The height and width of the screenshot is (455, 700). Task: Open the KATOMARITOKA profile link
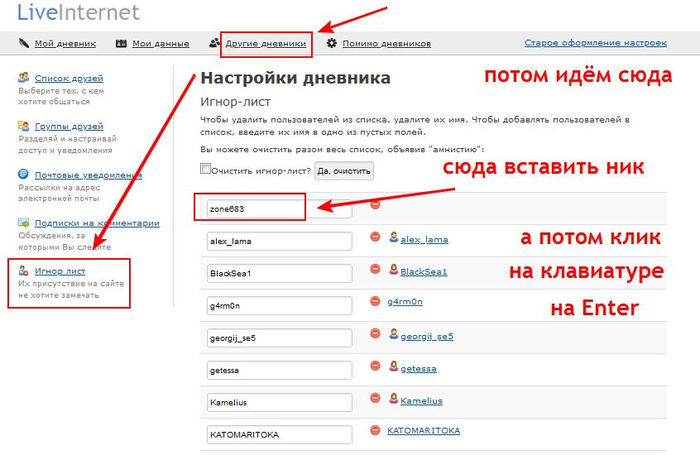point(423,430)
